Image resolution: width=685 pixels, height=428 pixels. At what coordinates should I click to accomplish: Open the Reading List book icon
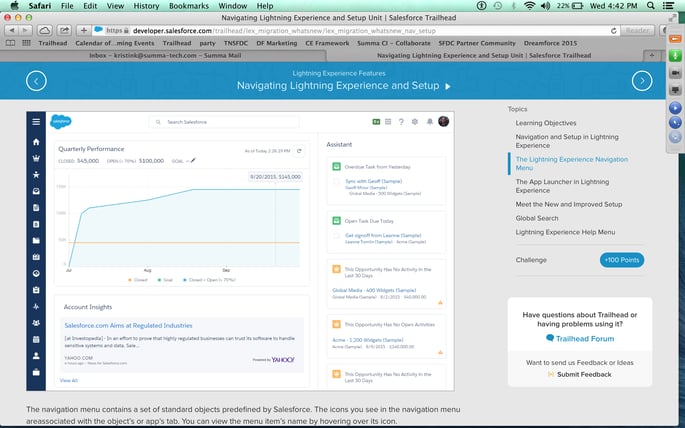[x=10, y=43]
